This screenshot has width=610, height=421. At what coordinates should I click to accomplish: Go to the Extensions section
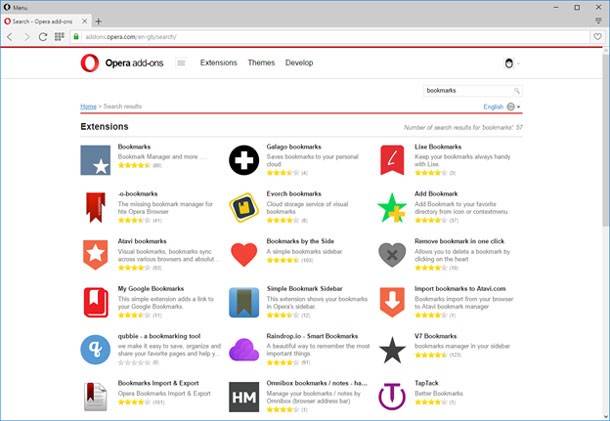coord(219,63)
